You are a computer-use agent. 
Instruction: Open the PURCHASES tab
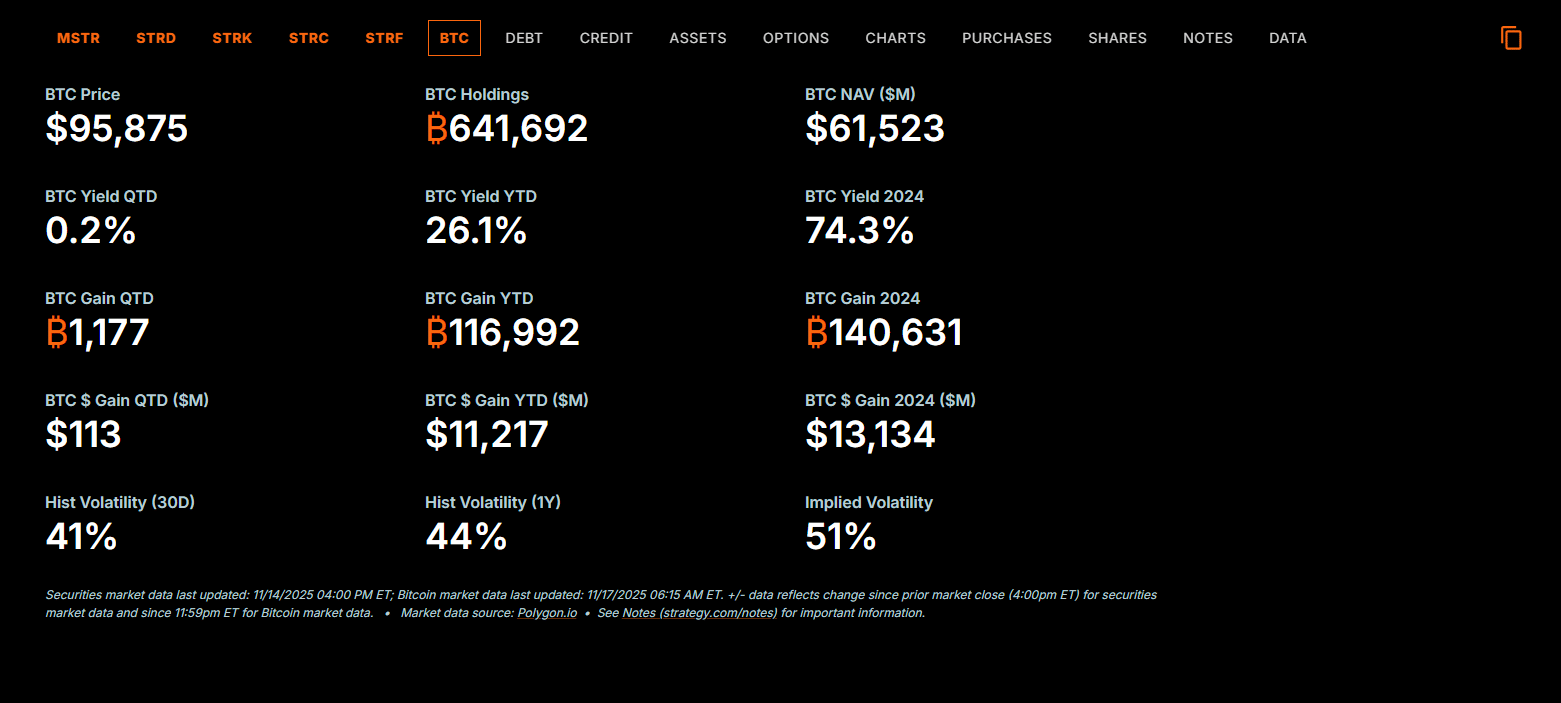pos(1007,38)
